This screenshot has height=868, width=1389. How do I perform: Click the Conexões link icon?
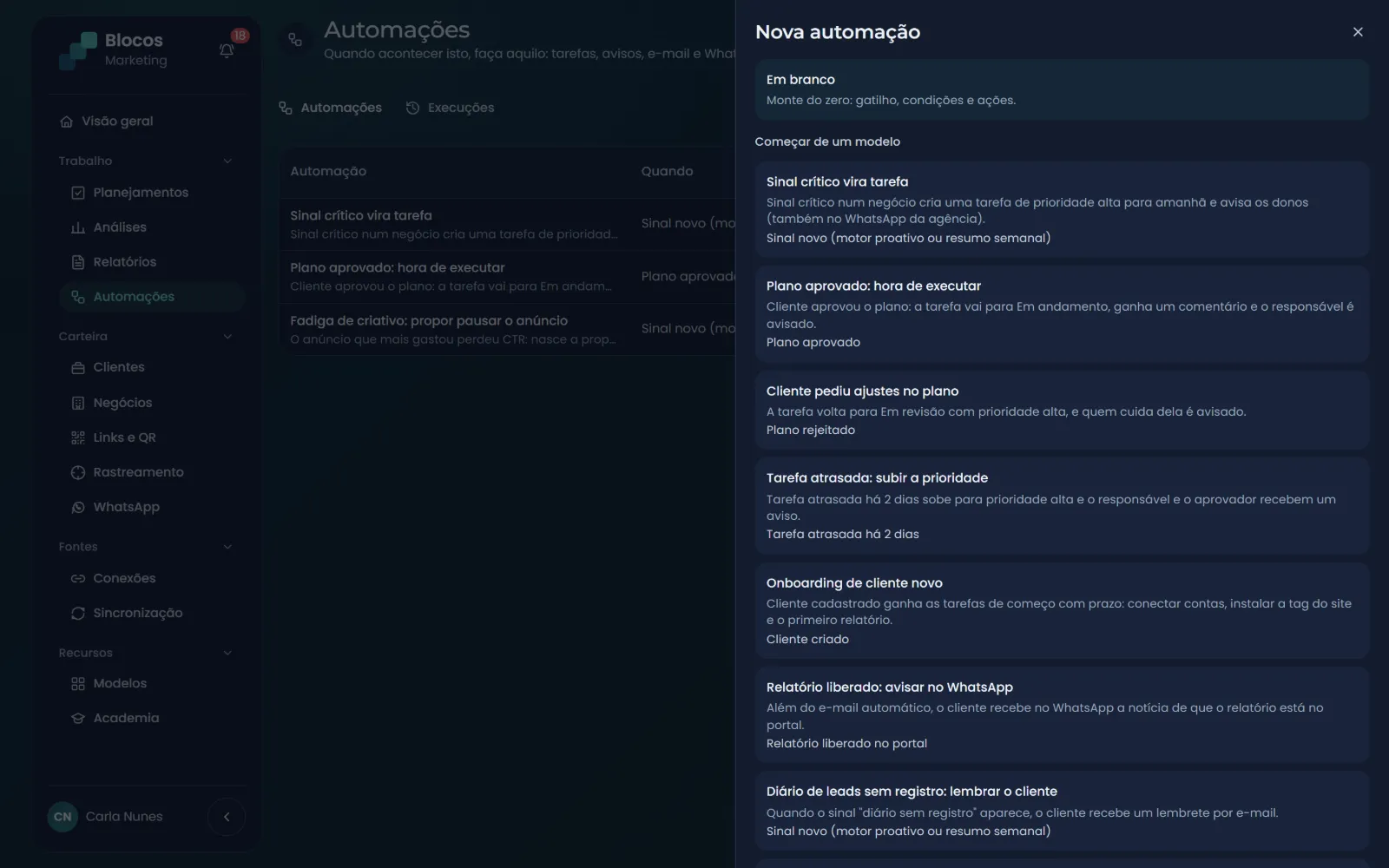click(x=78, y=578)
